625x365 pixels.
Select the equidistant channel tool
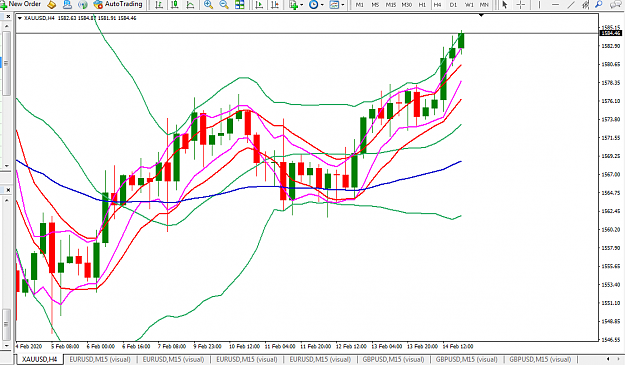pos(586,5)
